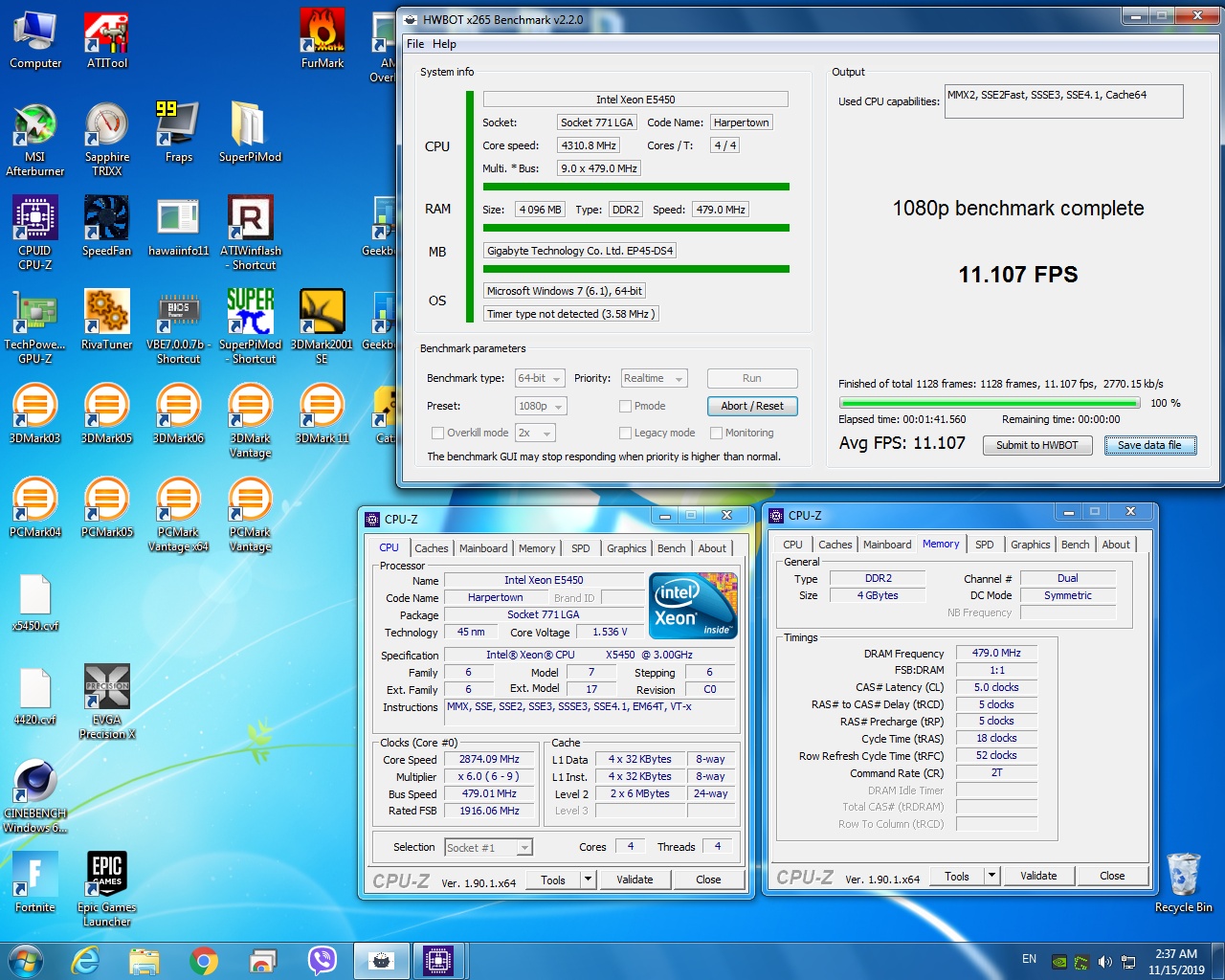Open SpeedFan desktop icon

point(106,227)
